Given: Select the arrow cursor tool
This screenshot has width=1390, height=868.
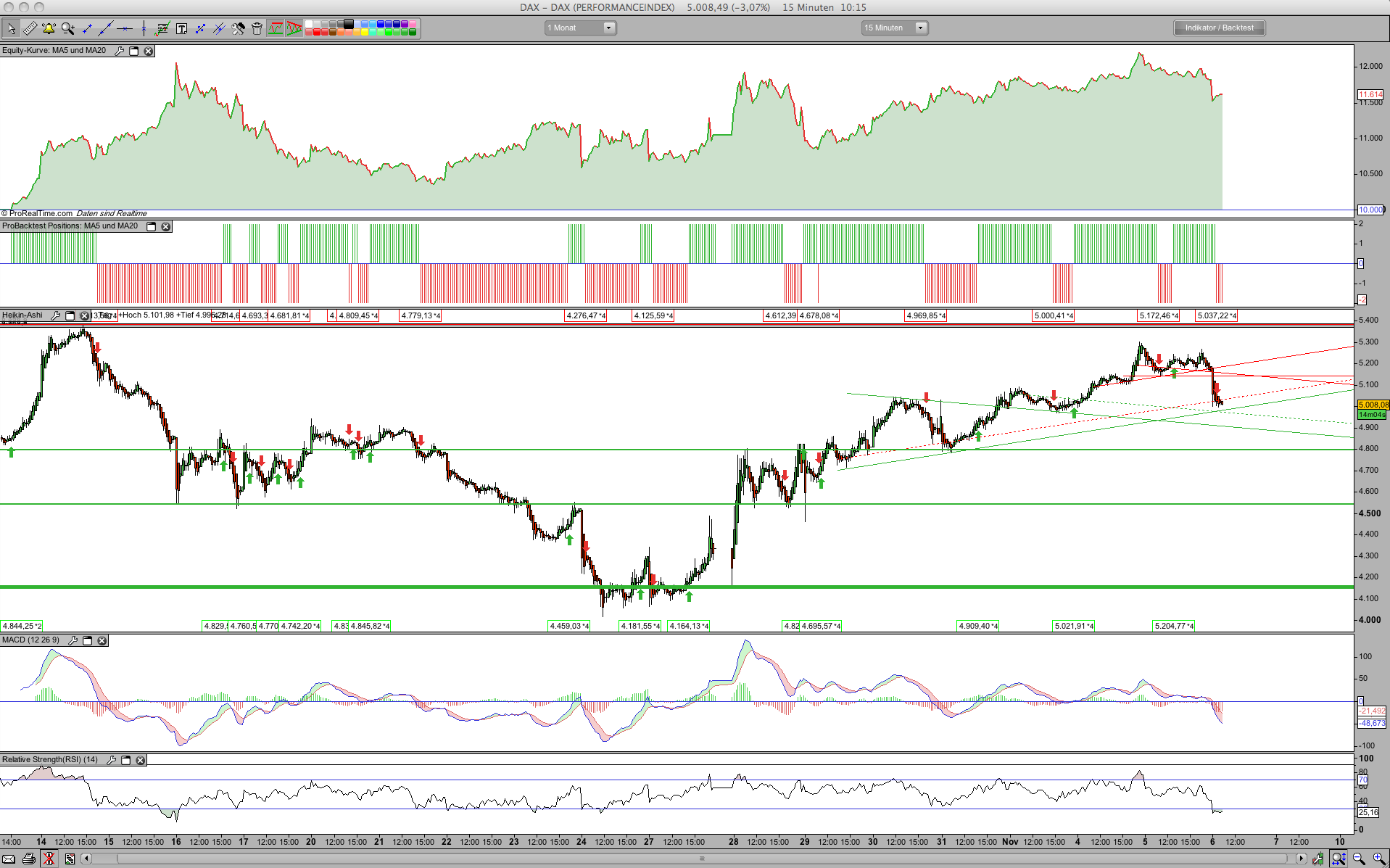Looking at the screenshot, I should tap(11, 28).
